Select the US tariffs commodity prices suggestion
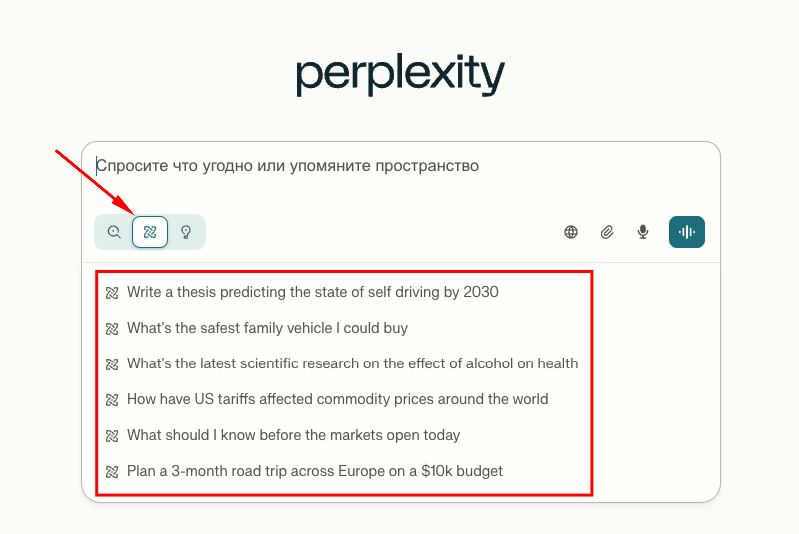The image size is (799, 534). click(x=337, y=399)
